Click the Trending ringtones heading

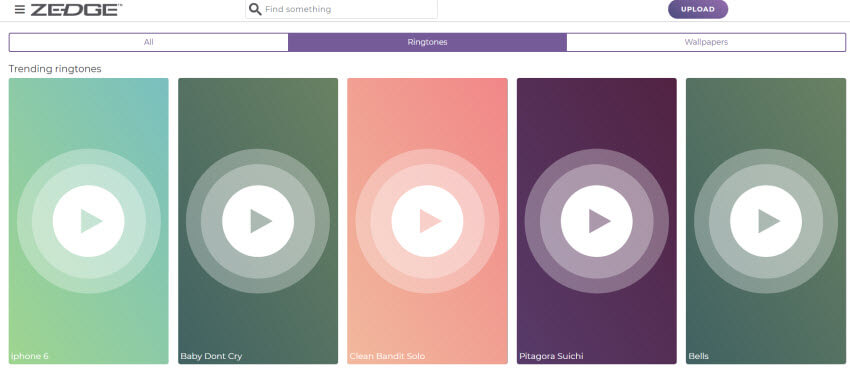[55, 69]
